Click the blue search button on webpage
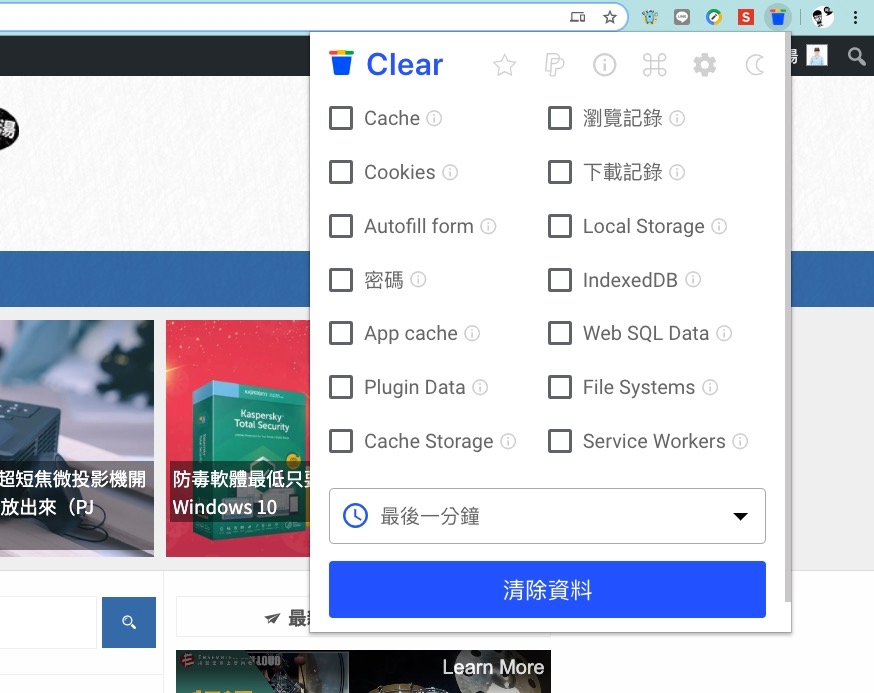The width and height of the screenshot is (874, 693). pos(129,622)
